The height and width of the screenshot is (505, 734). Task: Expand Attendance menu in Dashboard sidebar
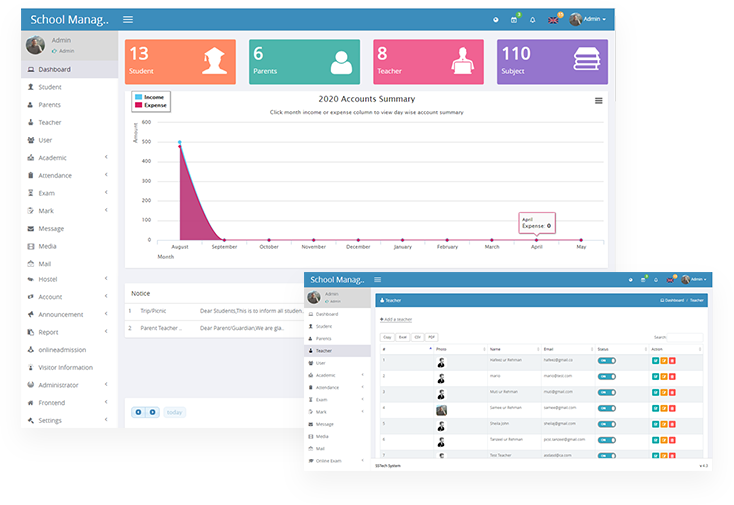tap(69, 176)
